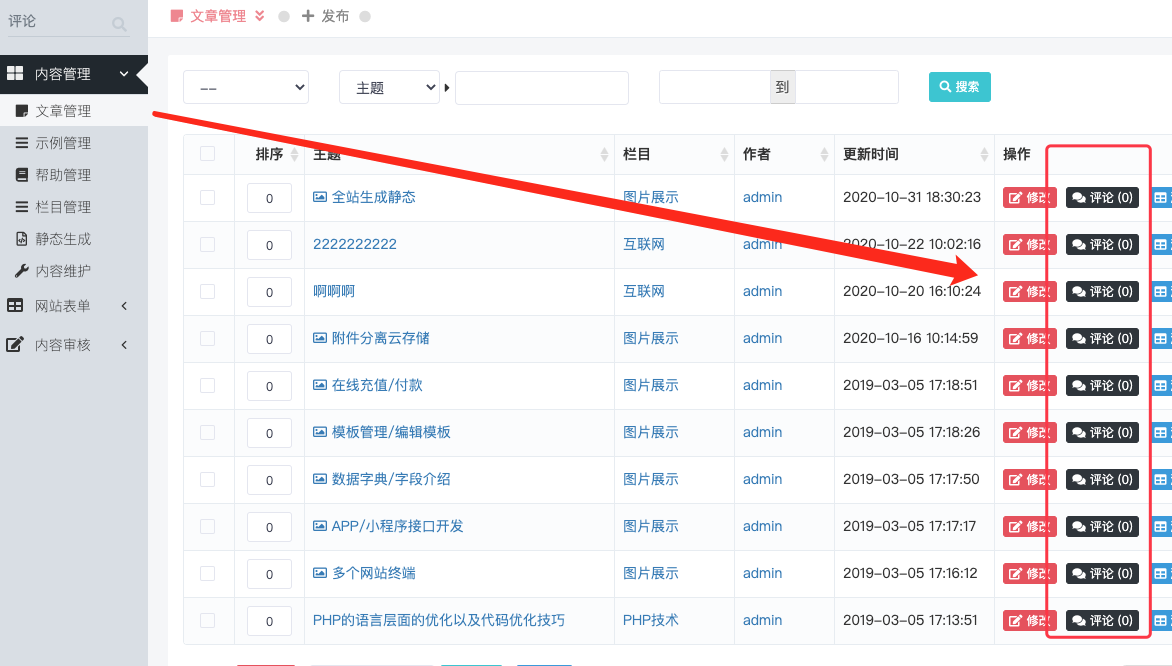The width and height of the screenshot is (1172, 666).
Task: Open the -- category dropdown
Action: (246, 87)
